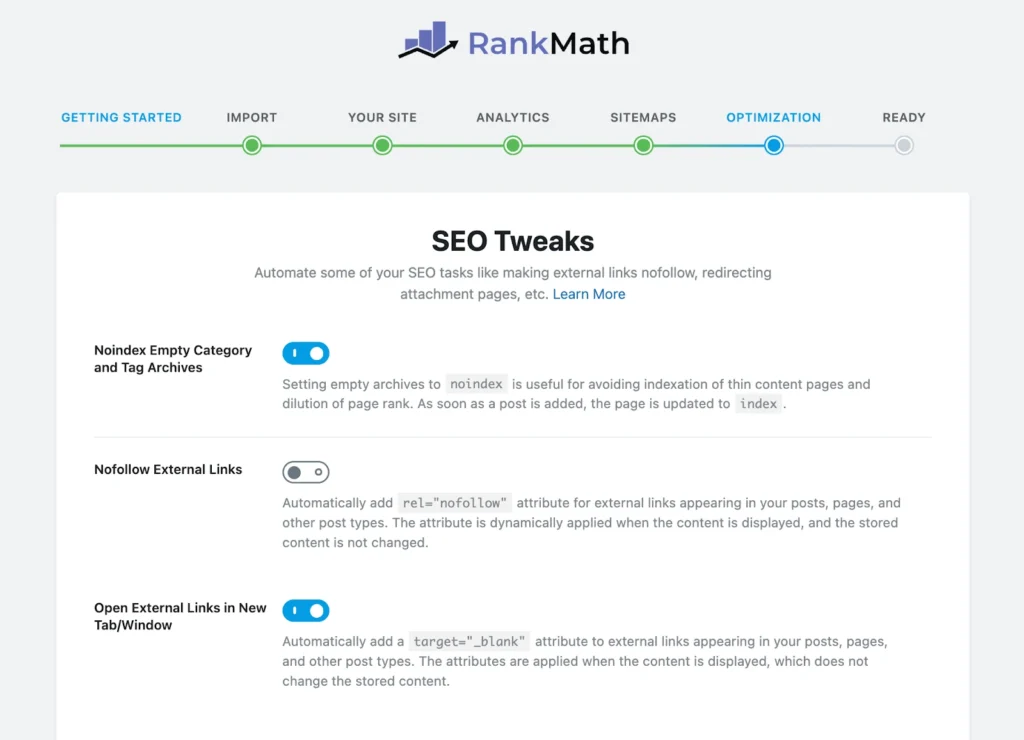
Task: Disable Noindex Empty Category and Tag Archives
Action: (x=305, y=353)
